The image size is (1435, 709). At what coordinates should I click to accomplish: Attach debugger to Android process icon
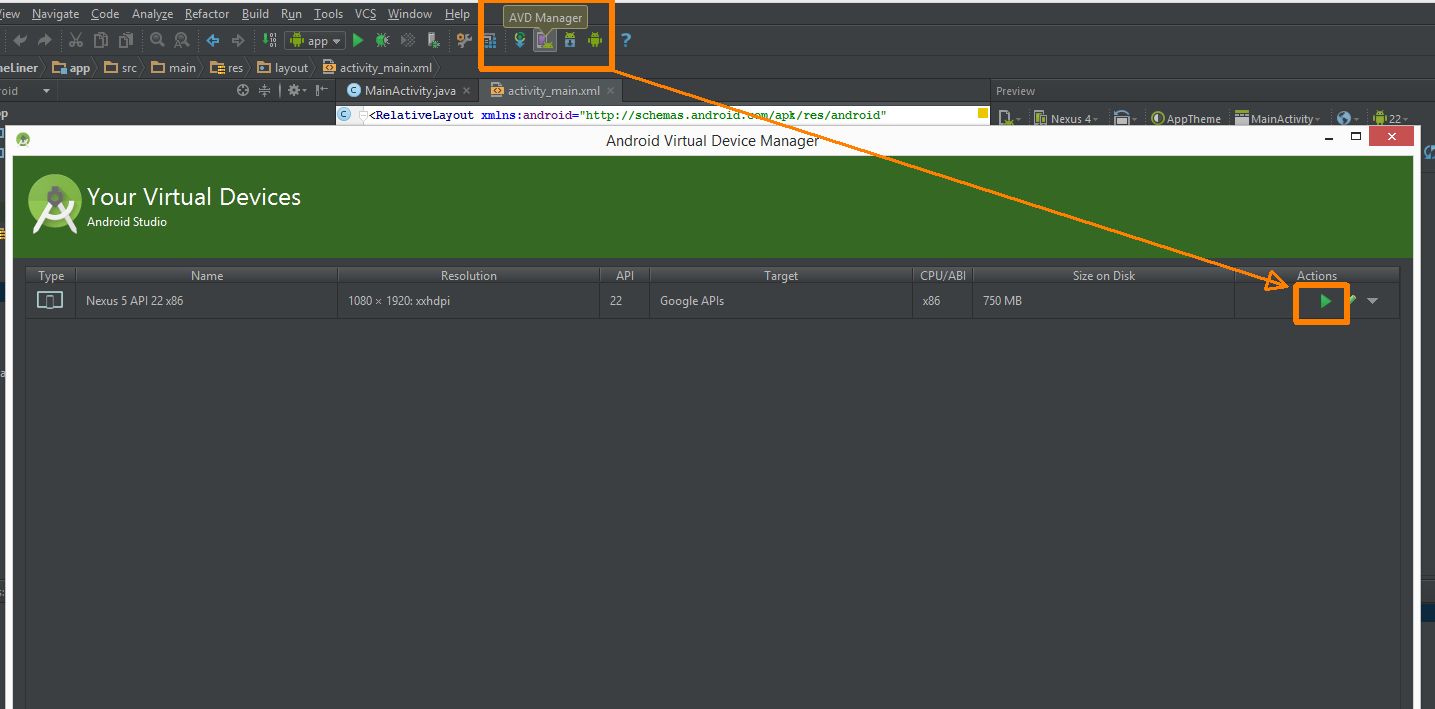coord(433,40)
